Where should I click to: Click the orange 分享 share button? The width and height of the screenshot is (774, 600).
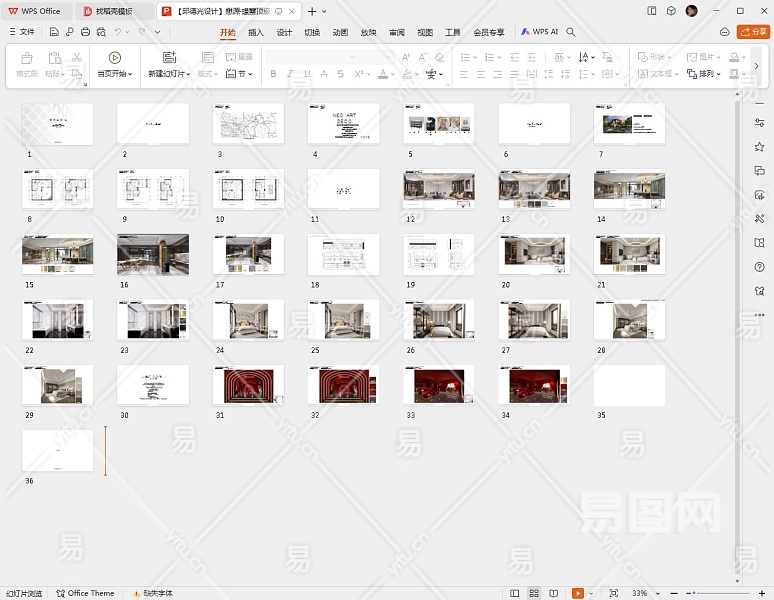pos(753,32)
